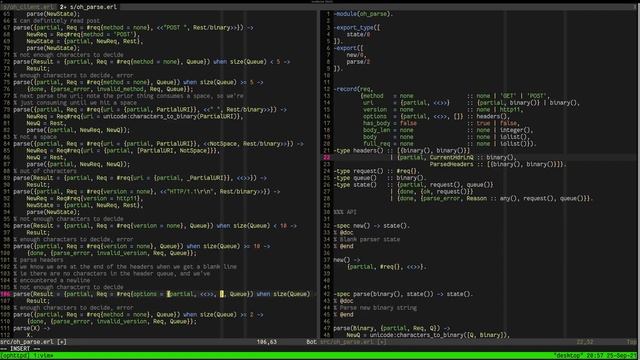The image size is (640, 360).
Task: Click 'CurrentHdrLnQ' on line 22
Action: click(x=451, y=157)
